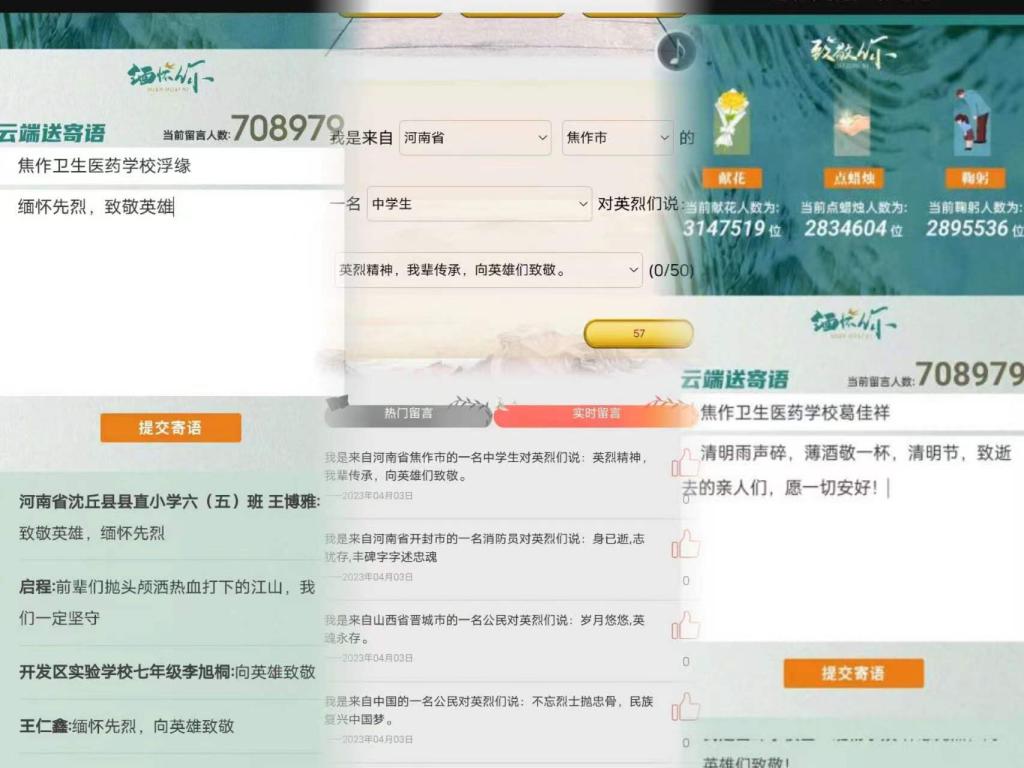Image resolution: width=1024 pixels, height=768 pixels.
Task: Click the bowing figures icon
Action: (969, 121)
